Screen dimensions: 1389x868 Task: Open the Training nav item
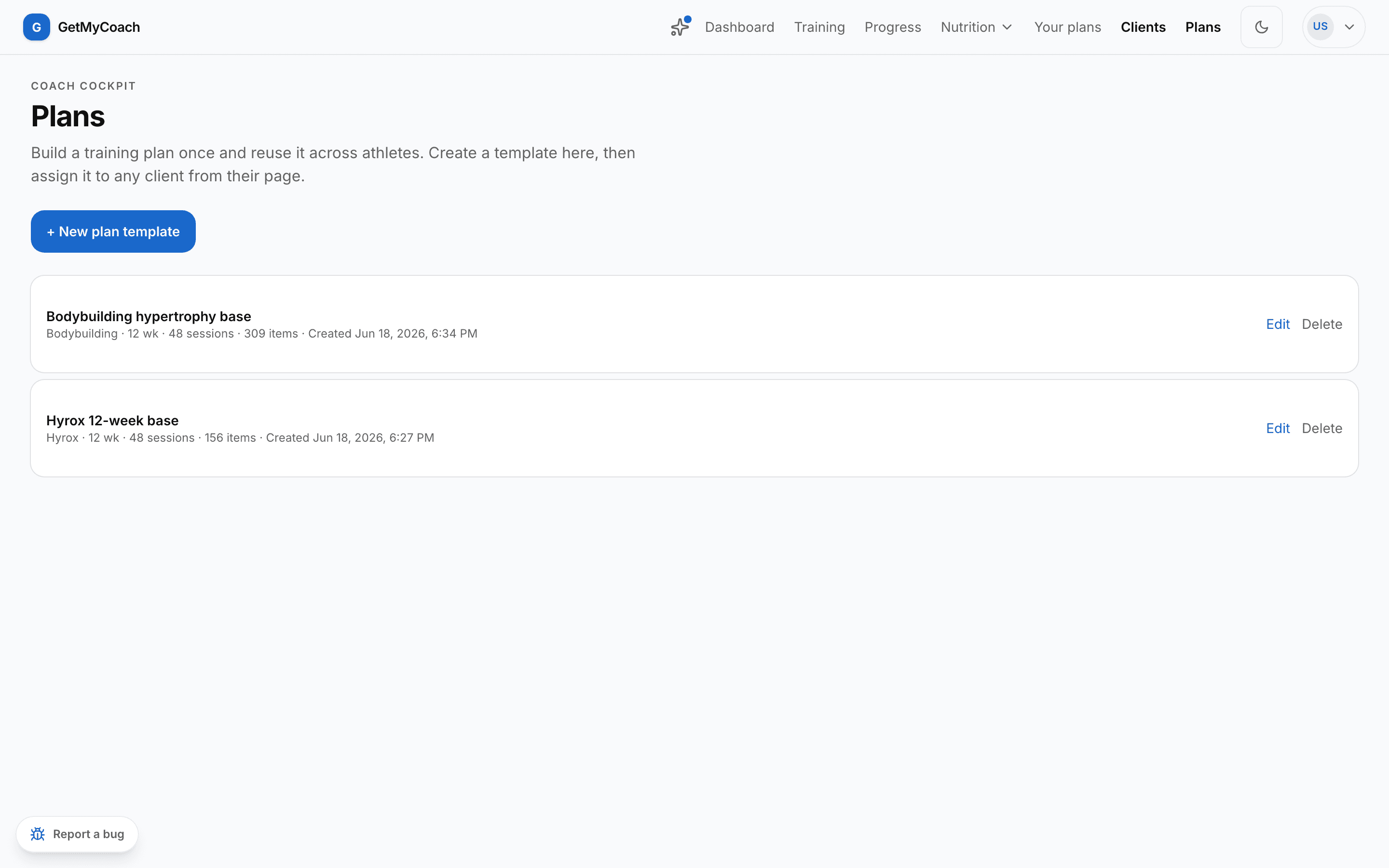point(819,27)
